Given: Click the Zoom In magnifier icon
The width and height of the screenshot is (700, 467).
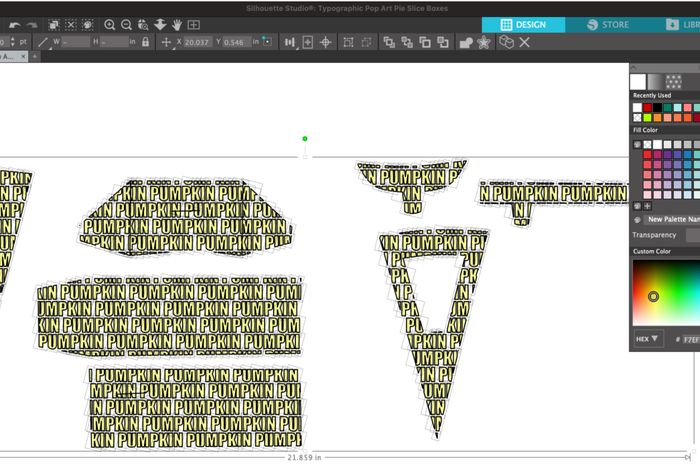Looking at the screenshot, I should 110,24.
